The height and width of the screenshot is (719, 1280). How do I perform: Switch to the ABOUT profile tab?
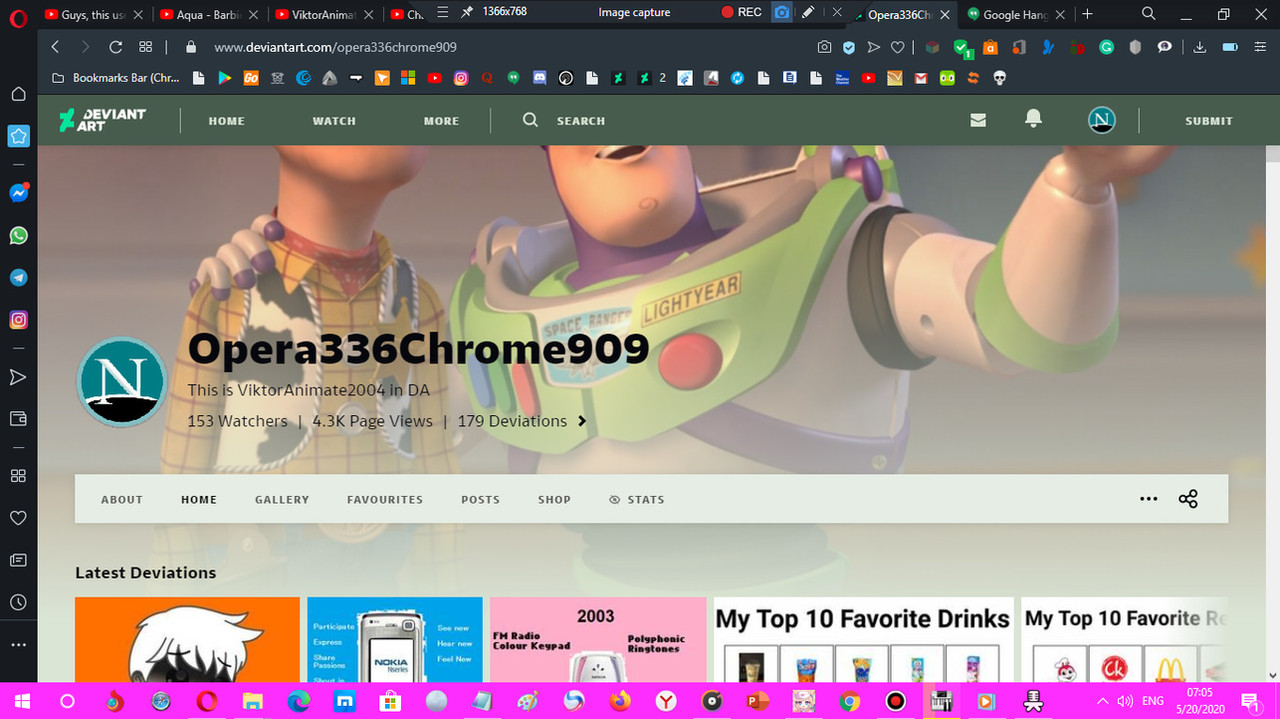(122, 499)
